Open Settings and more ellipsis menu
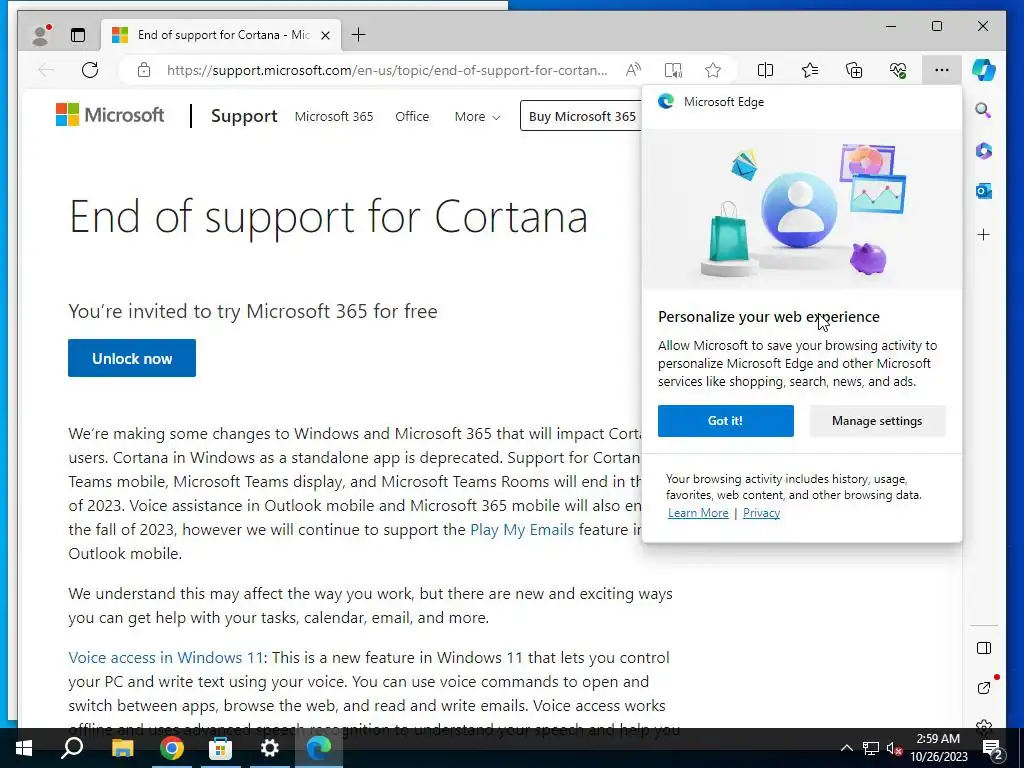 942,70
